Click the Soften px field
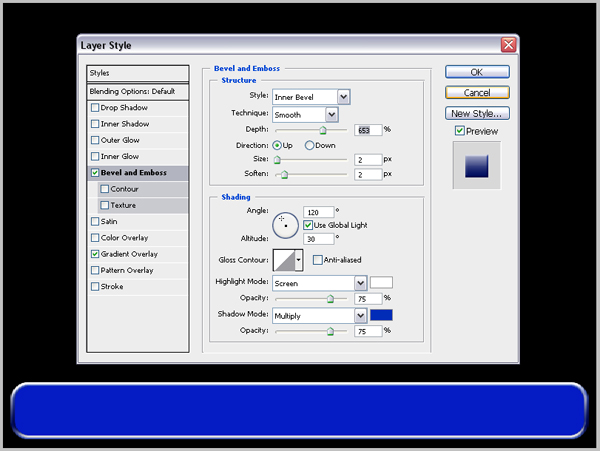 [x=368, y=174]
